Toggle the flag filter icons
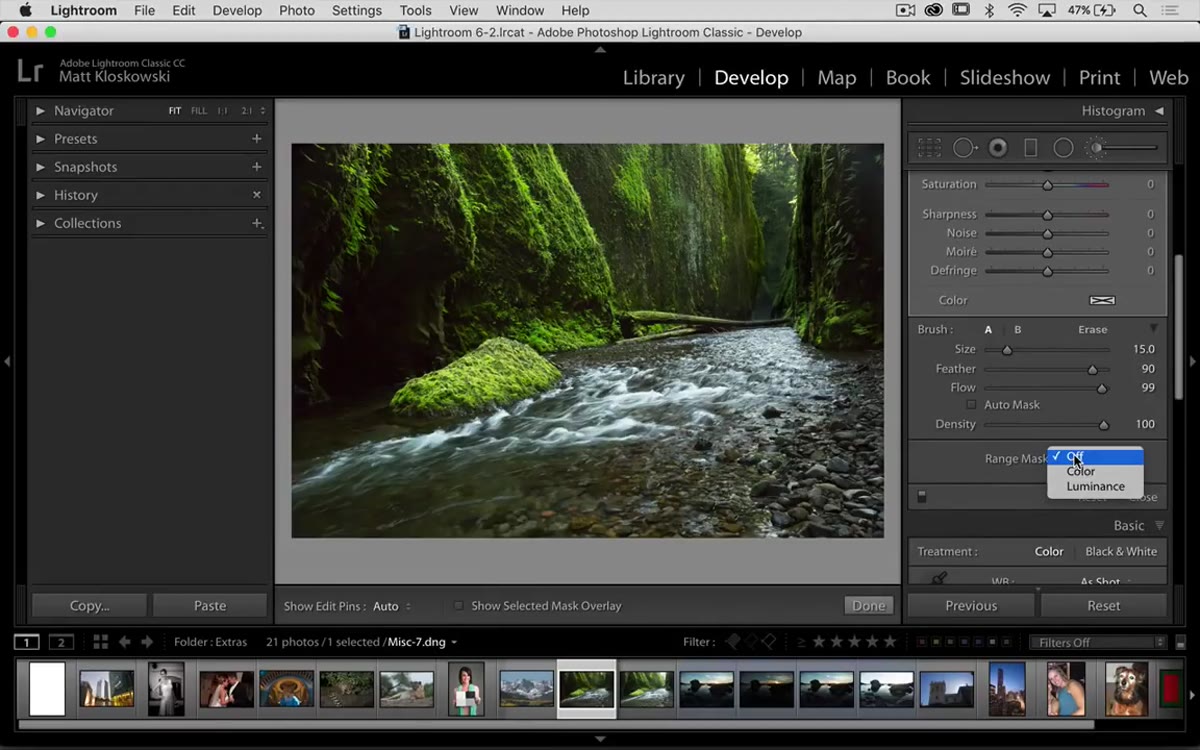The image size is (1200, 750). (749, 642)
